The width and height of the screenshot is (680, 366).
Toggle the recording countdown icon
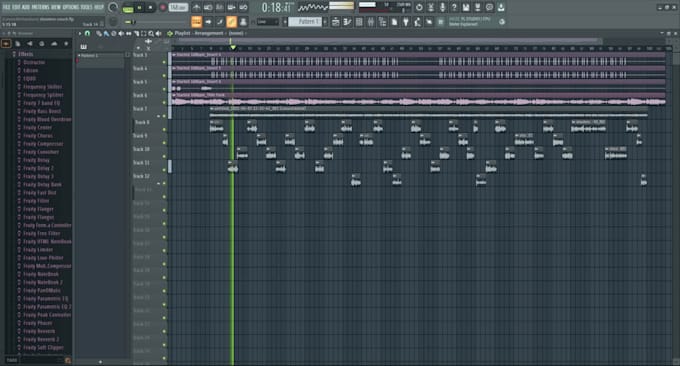219,7
